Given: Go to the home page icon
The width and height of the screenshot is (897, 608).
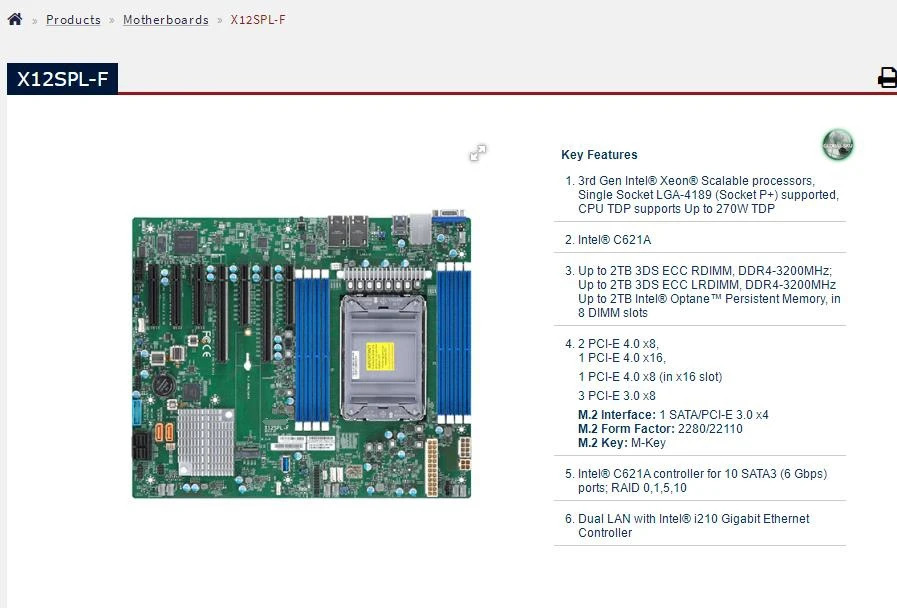Looking at the screenshot, I should pyautogui.click(x=15, y=19).
